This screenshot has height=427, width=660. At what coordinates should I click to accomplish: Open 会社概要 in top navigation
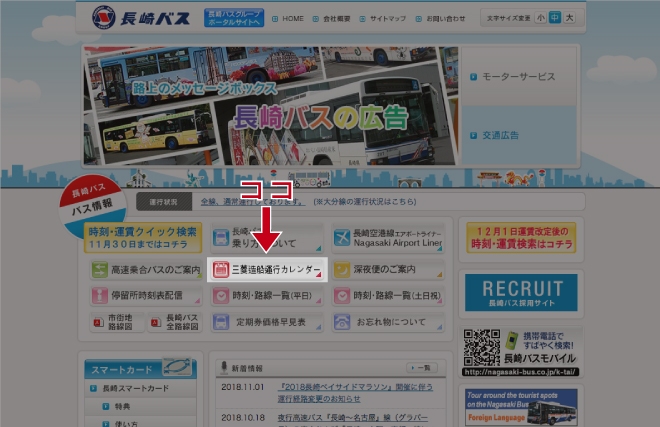click(x=332, y=19)
